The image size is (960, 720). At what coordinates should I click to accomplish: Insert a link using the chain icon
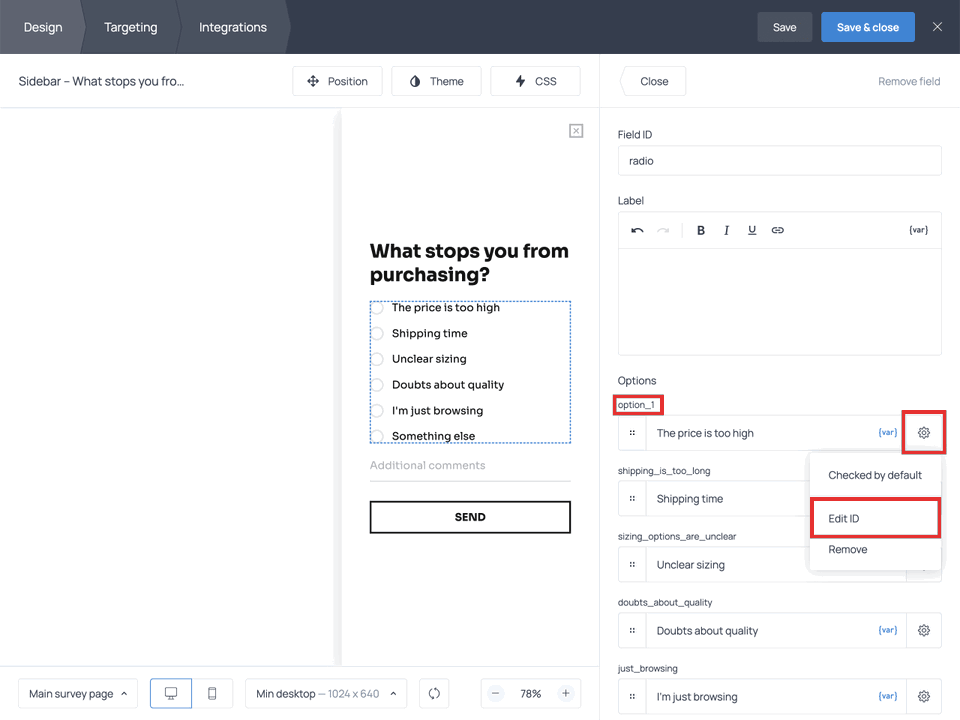pos(777,229)
